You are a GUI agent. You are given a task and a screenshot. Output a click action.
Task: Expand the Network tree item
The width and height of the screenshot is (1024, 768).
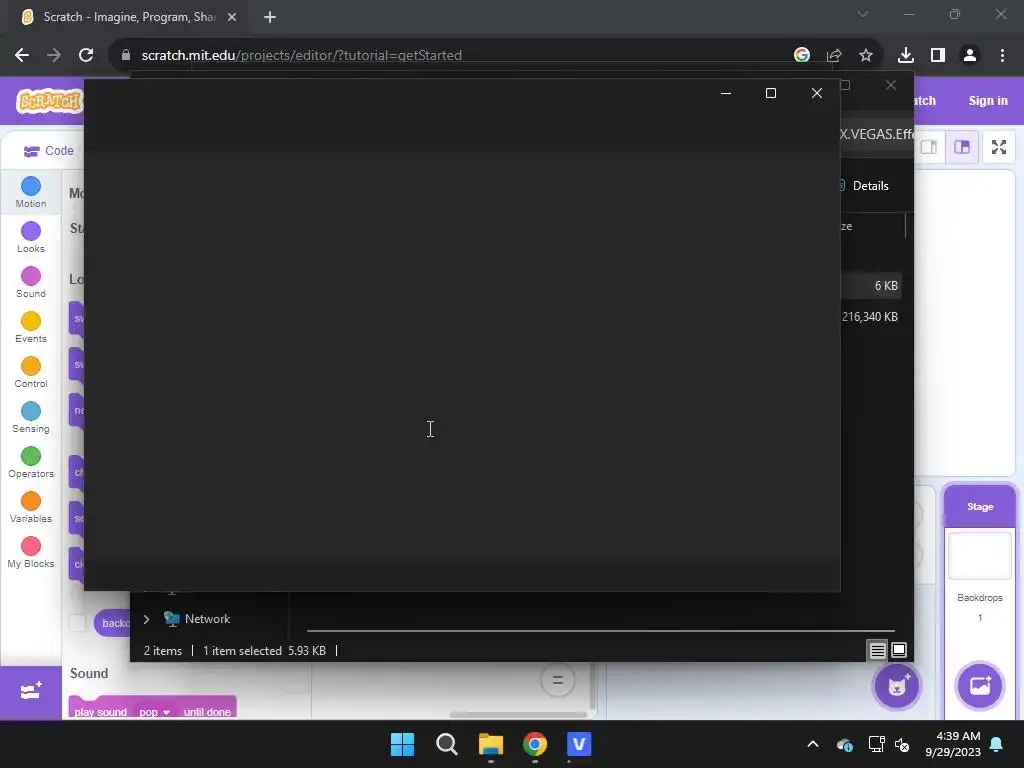tap(146, 619)
